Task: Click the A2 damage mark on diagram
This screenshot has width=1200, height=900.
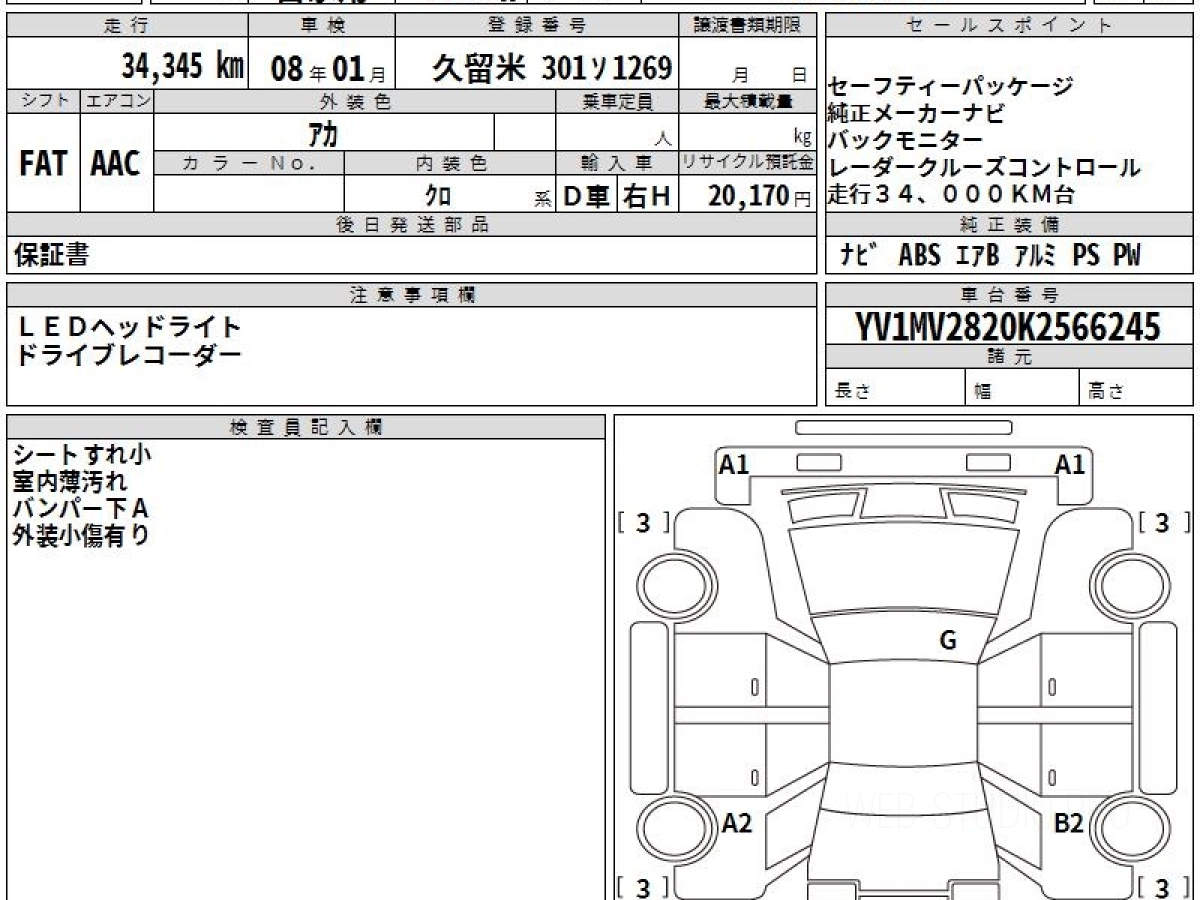Action: (736, 823)
